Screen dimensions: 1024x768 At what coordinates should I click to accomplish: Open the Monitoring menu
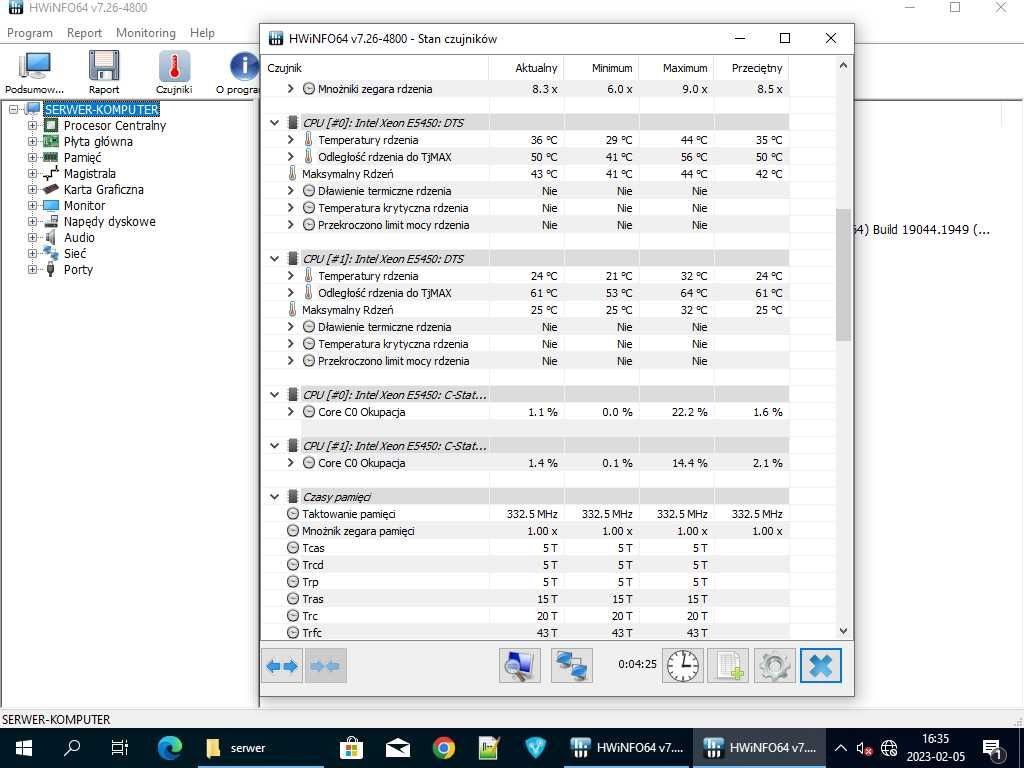146,33
